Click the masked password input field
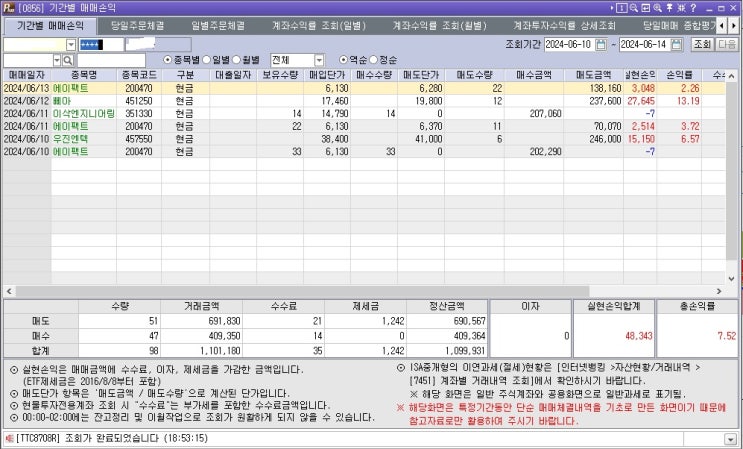The image size is (743, 449). (101, 45)
